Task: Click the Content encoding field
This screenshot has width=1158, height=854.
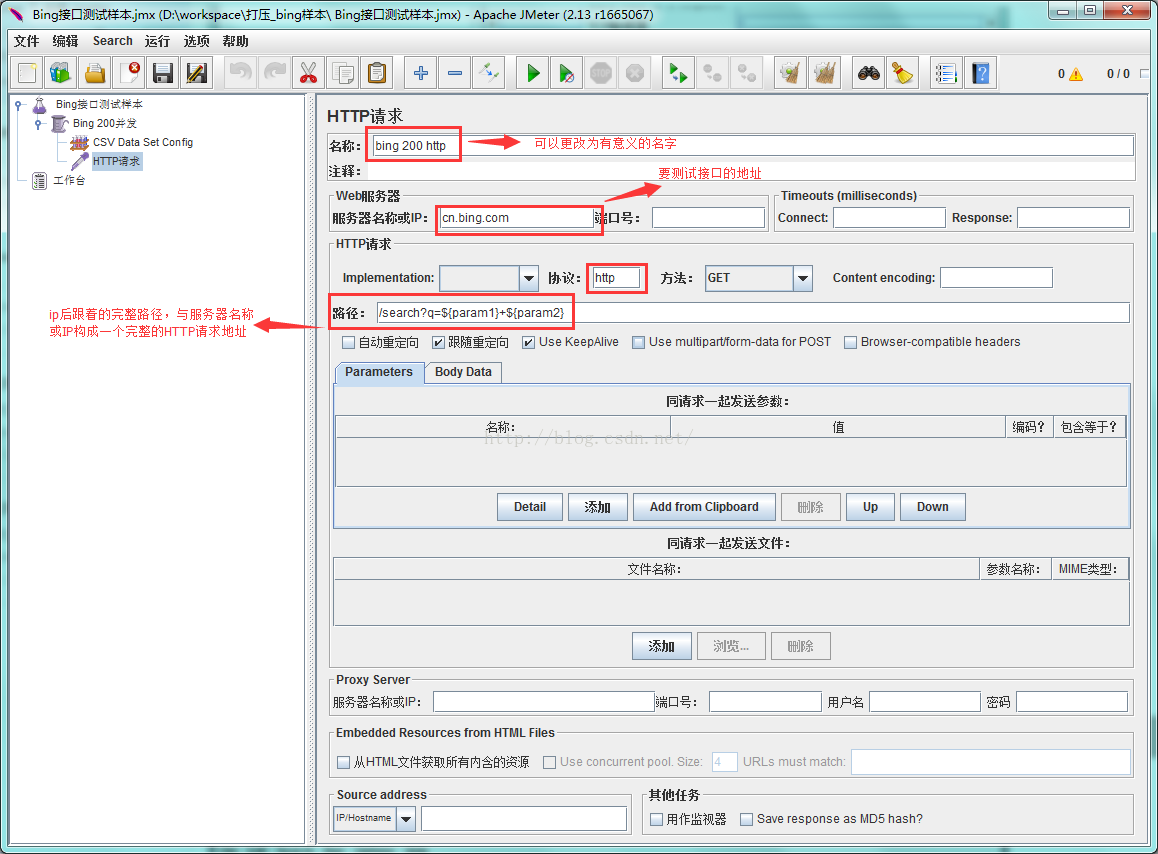Action: click(996, 278)
